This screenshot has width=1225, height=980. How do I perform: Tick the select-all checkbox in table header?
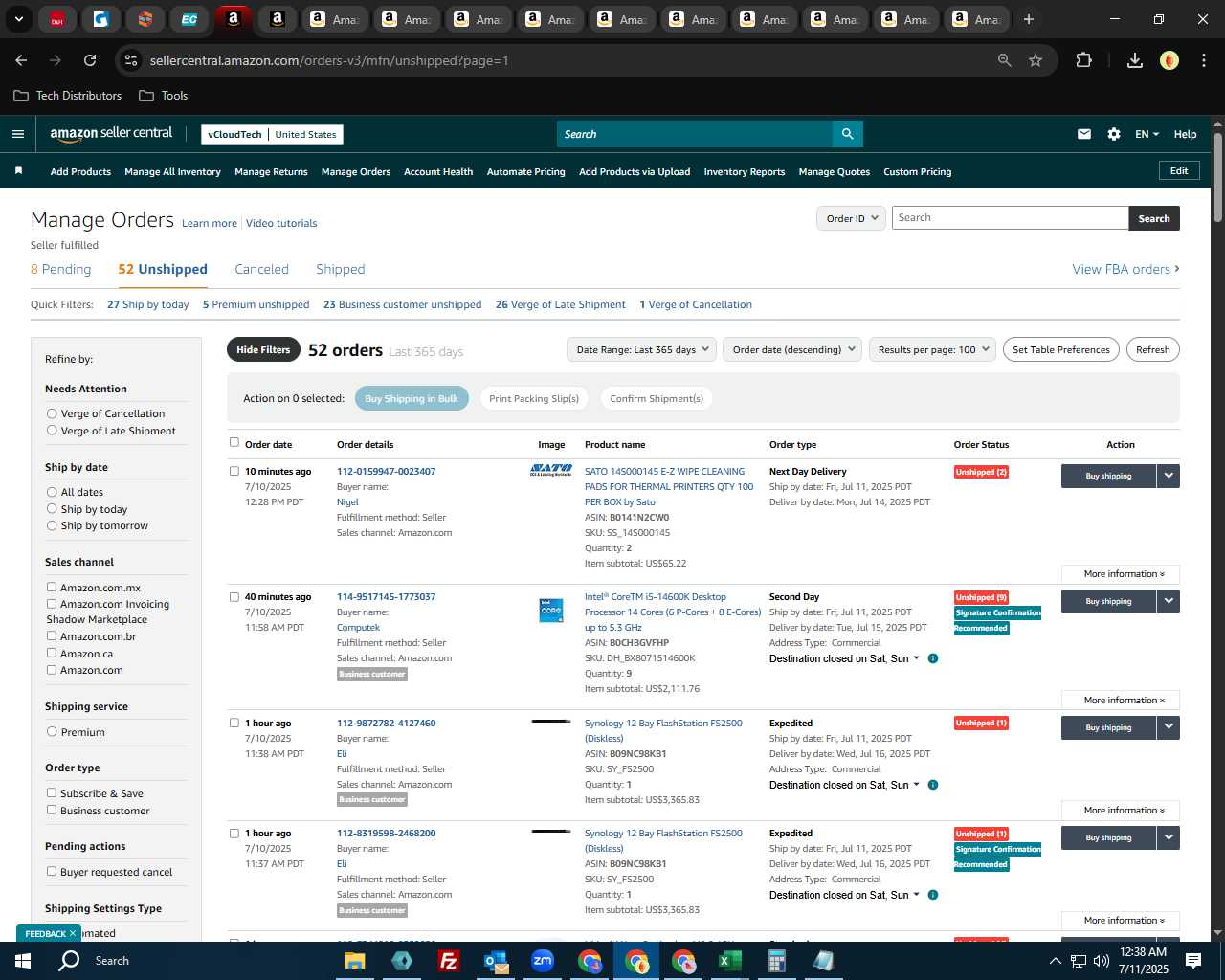pyautogui.click(x=234, y=443)
